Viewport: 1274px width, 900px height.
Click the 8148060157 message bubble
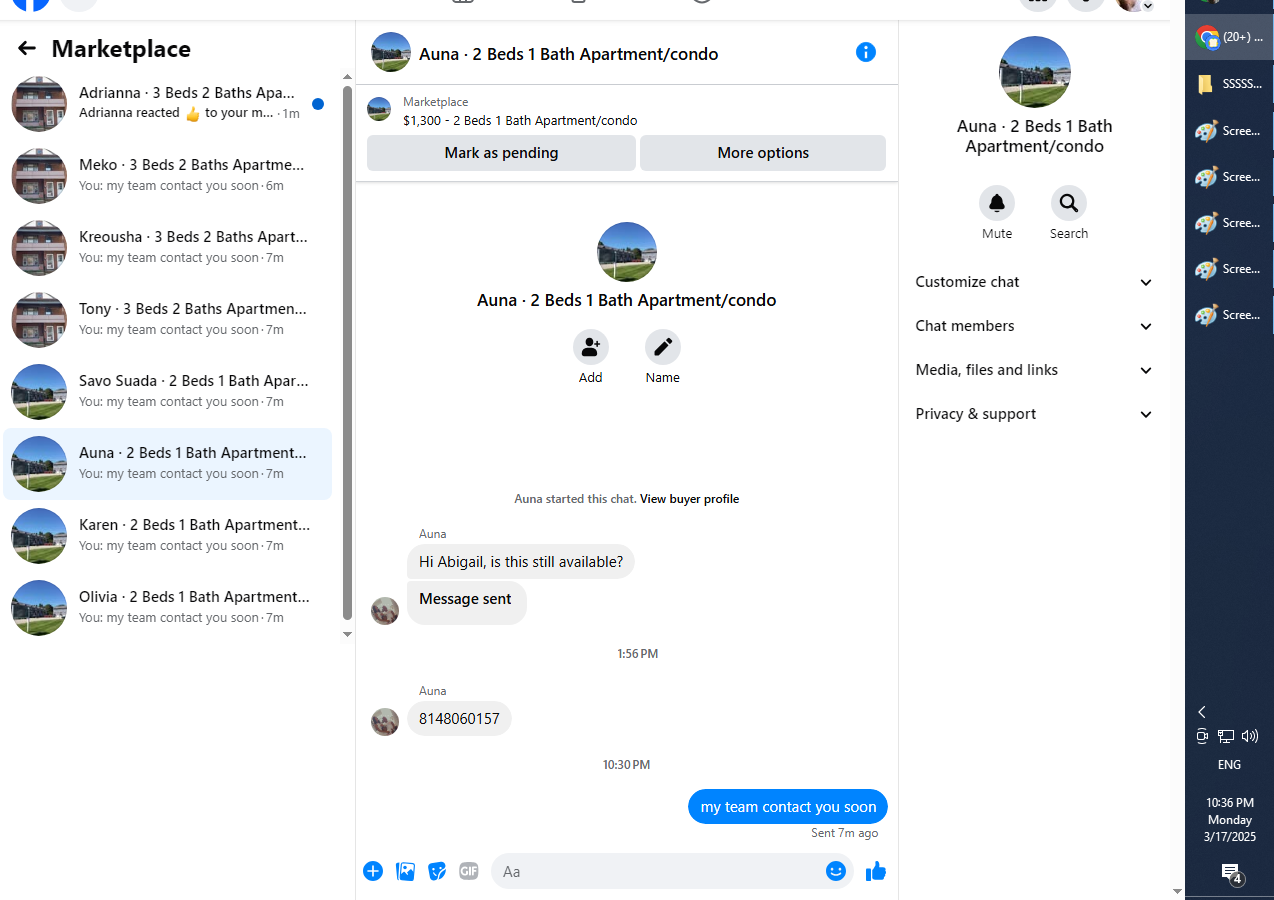click(x=459, y=719)
